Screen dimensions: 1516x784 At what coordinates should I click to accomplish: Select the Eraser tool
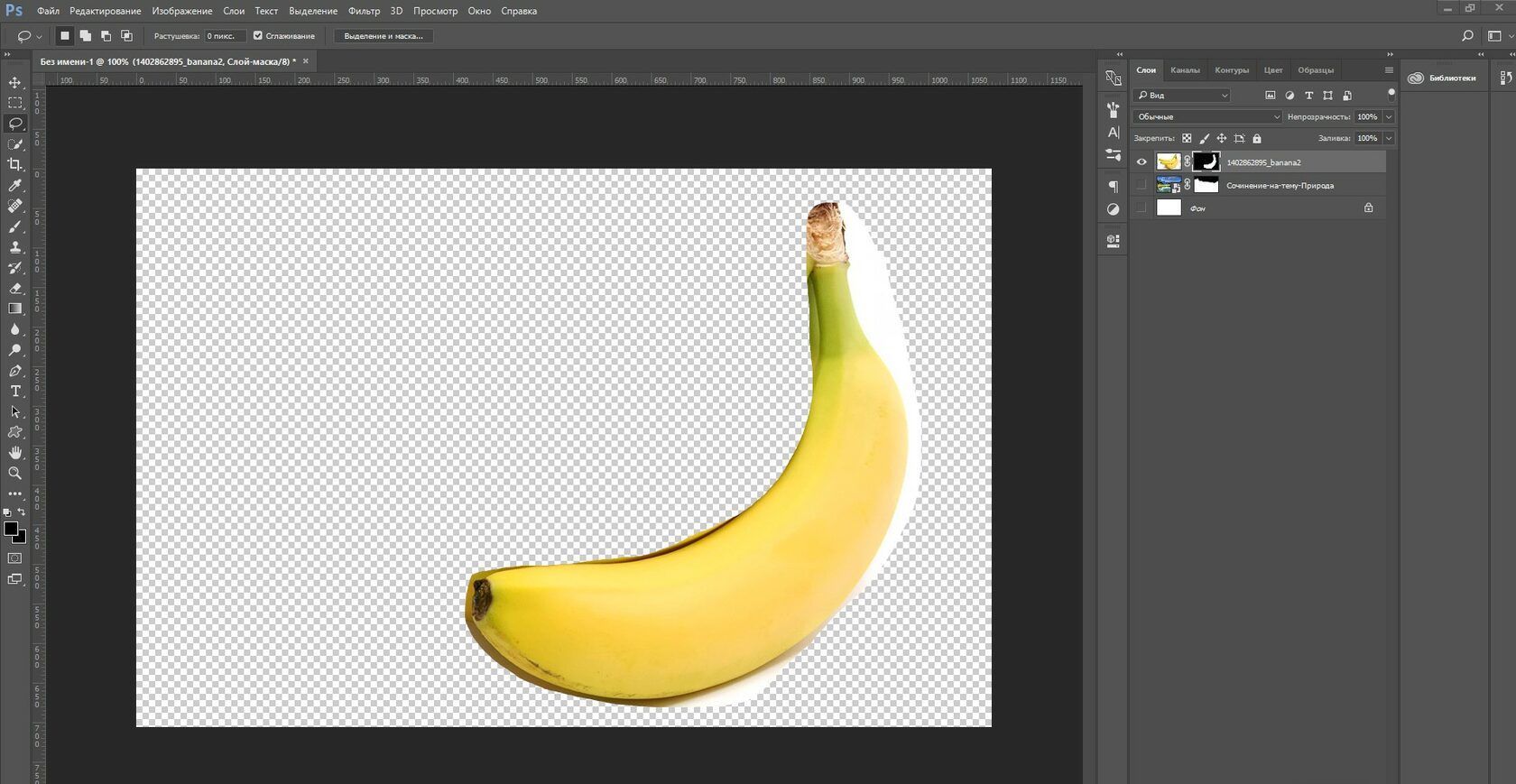point(15,289)
